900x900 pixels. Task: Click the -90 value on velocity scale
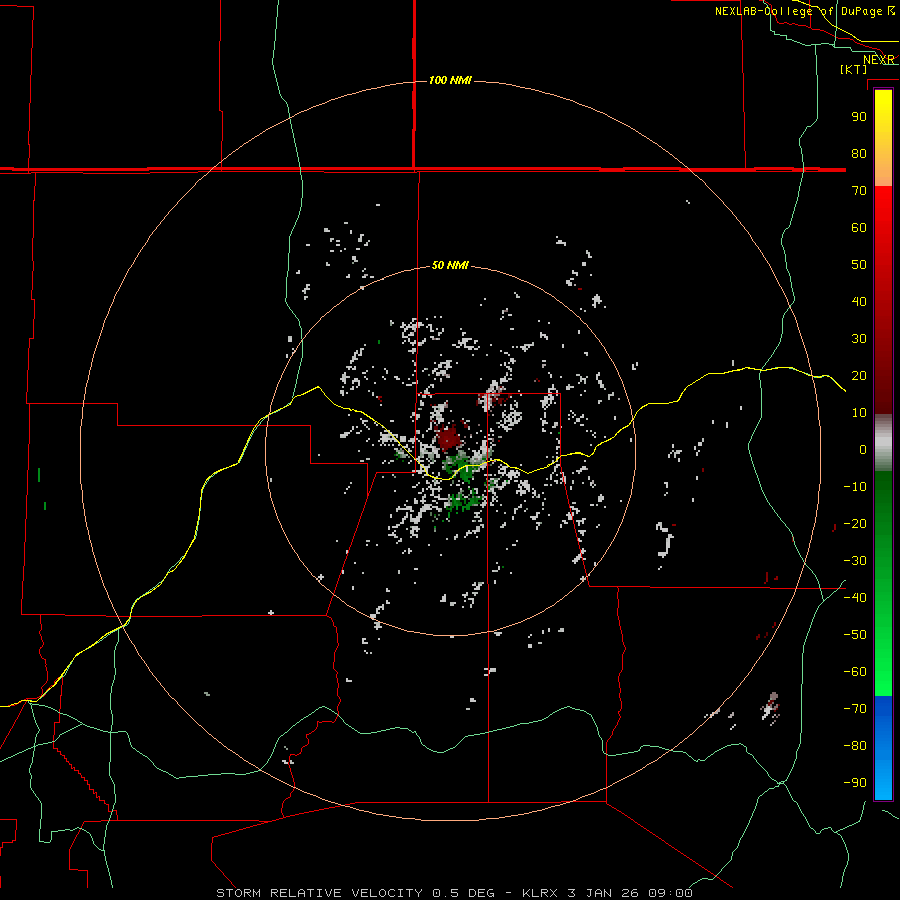pos(855,783)
